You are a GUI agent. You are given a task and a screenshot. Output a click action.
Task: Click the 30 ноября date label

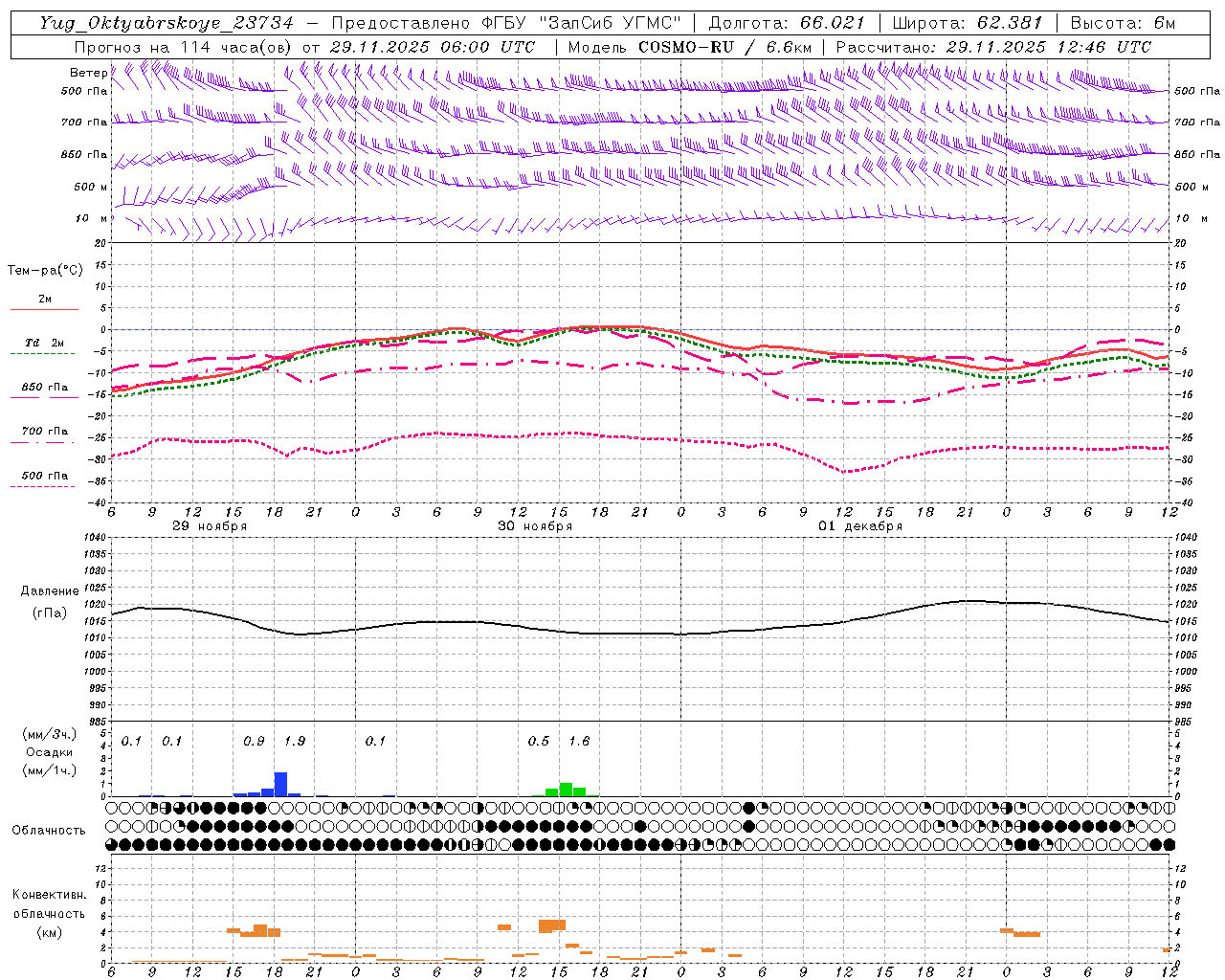coord(535,526)
